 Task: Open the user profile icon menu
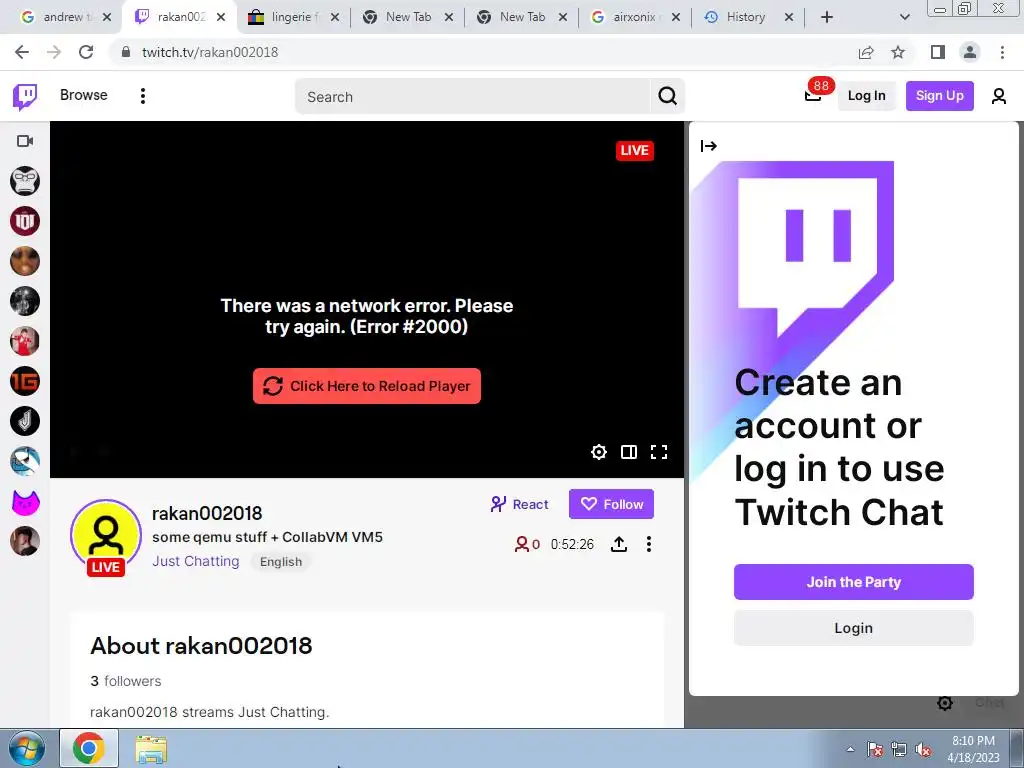999,97
